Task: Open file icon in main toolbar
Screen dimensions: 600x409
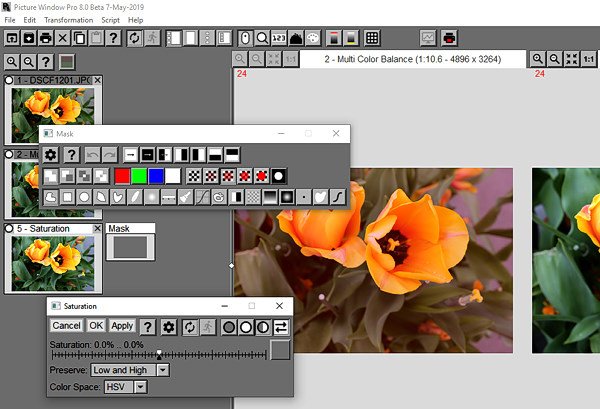Action: point(12,38)
